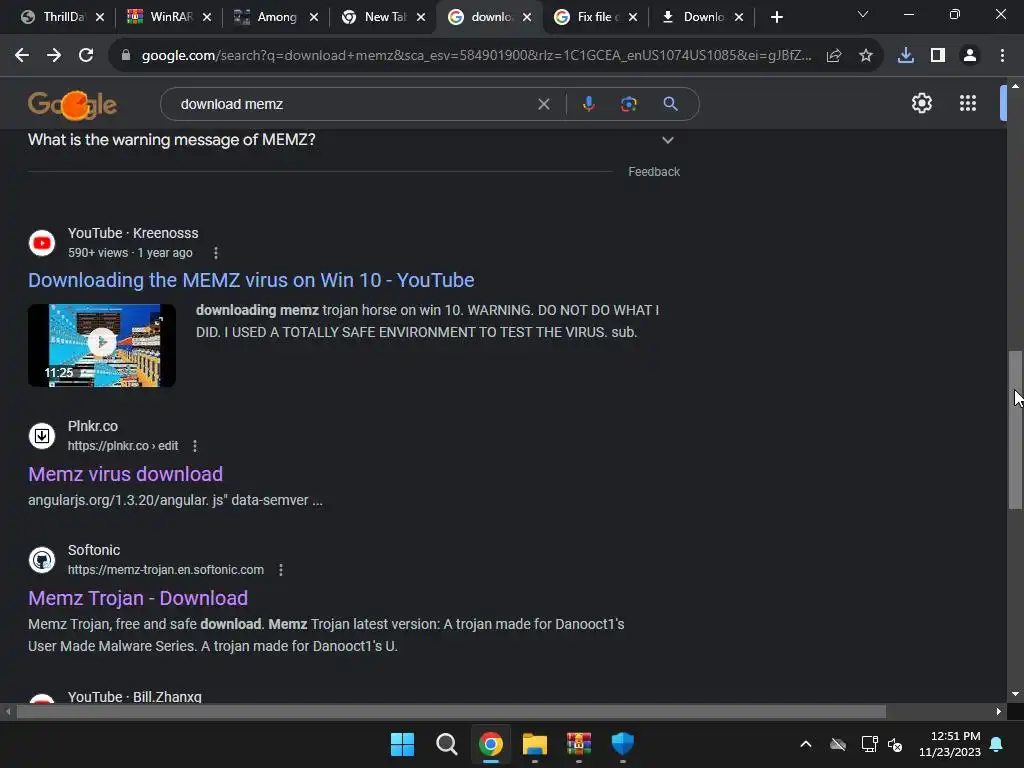
Task: Open the "Memz Trojan - Download" link
Action: (x=138, y=598)
